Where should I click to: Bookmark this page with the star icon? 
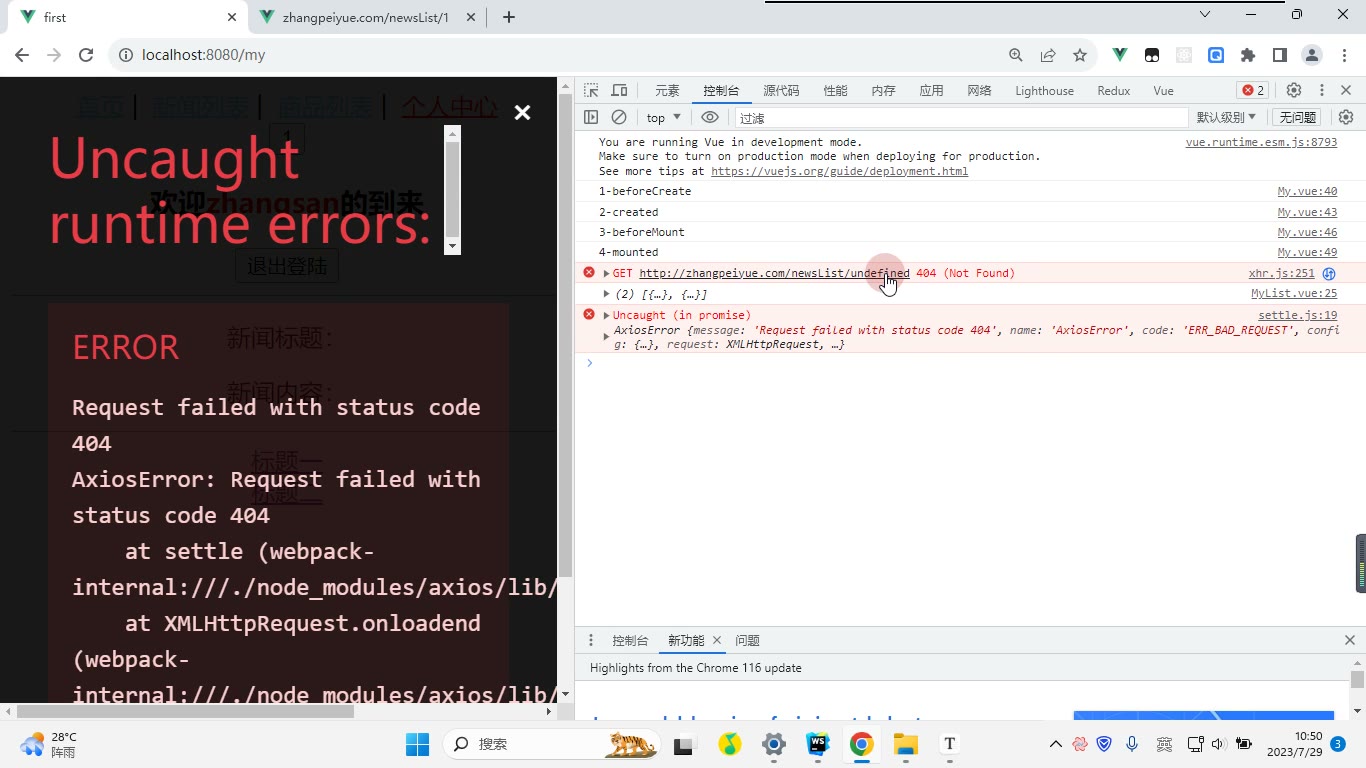click(x=1080, y=55)
